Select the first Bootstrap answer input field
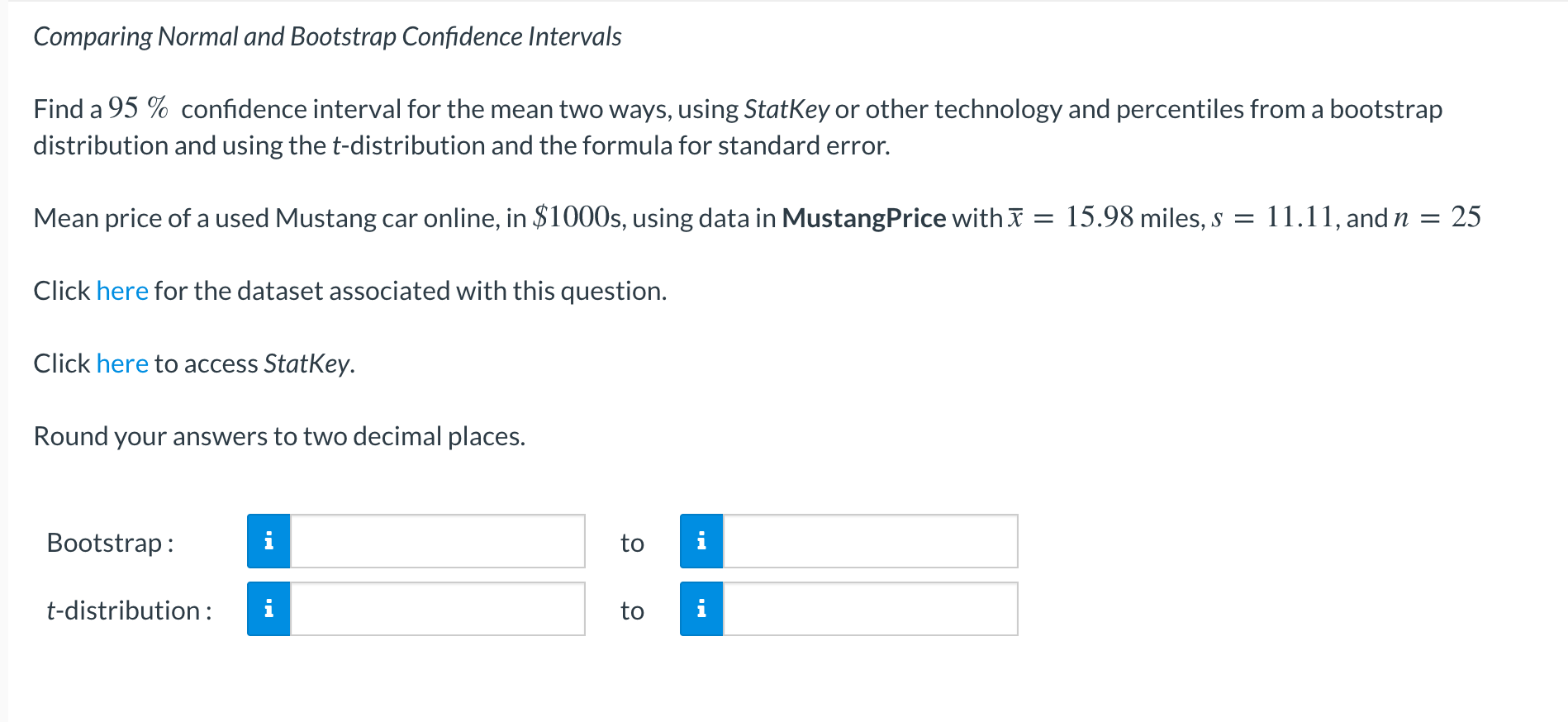Screen dimensions: 1568x722 coord(436,542)
